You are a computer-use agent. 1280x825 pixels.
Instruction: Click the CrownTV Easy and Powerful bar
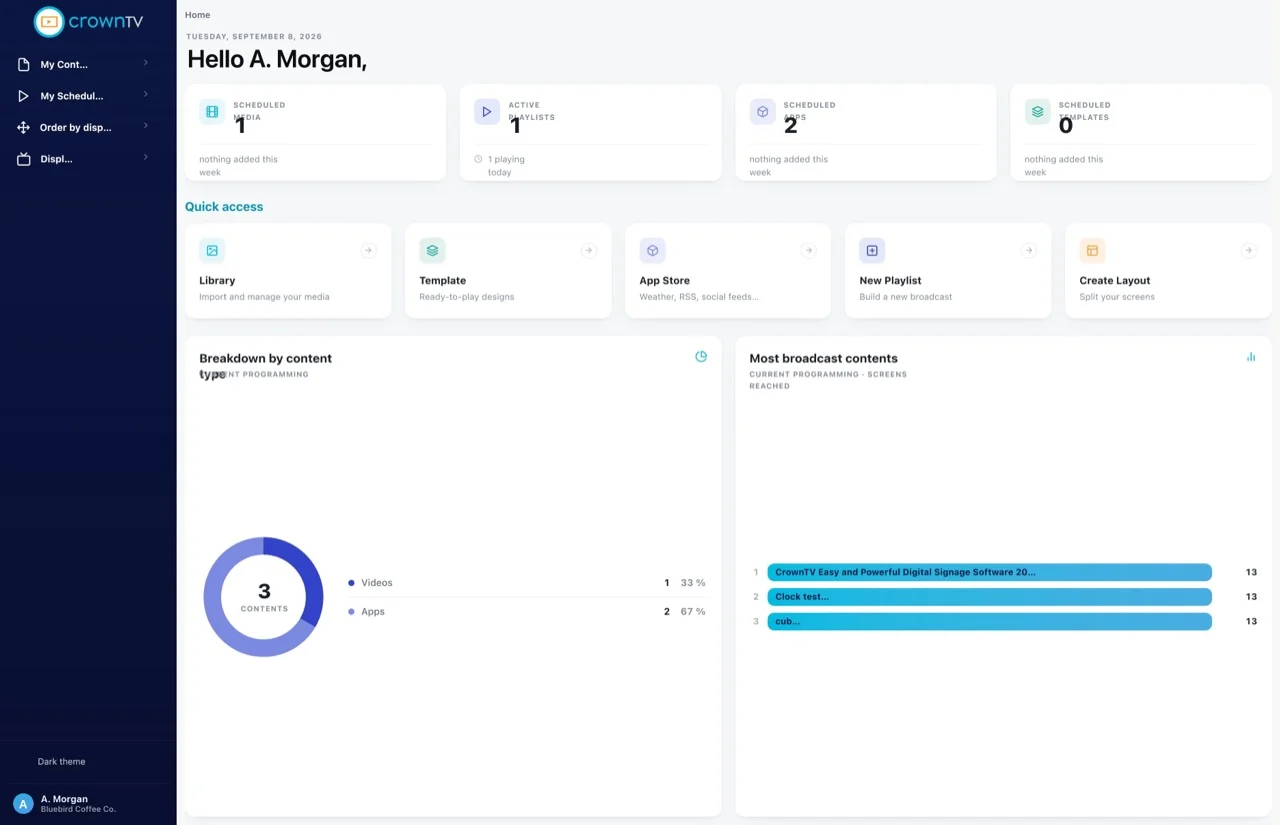989,572
